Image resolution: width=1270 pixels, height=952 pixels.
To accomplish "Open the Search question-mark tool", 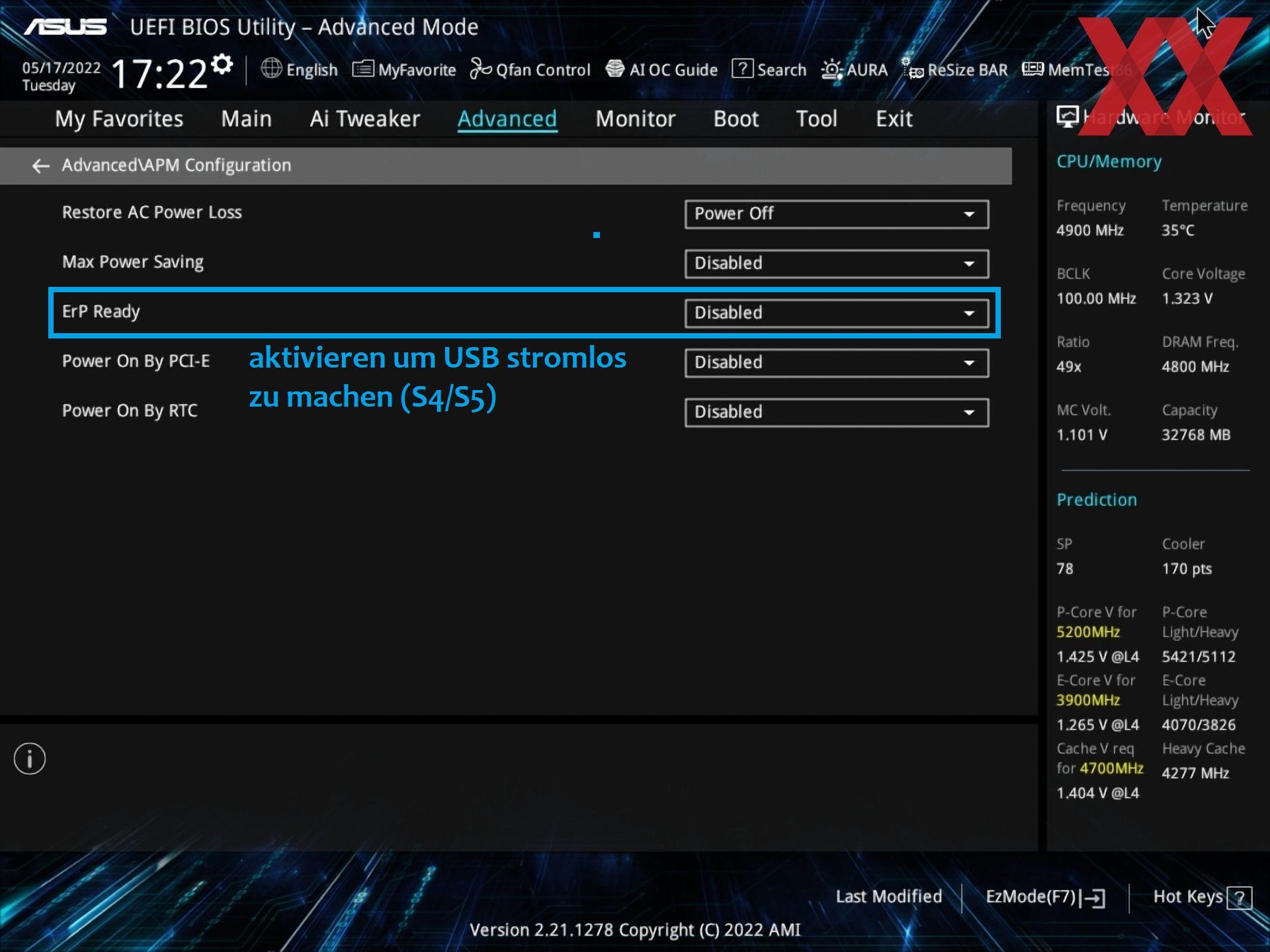I will (x=742, y=69).
